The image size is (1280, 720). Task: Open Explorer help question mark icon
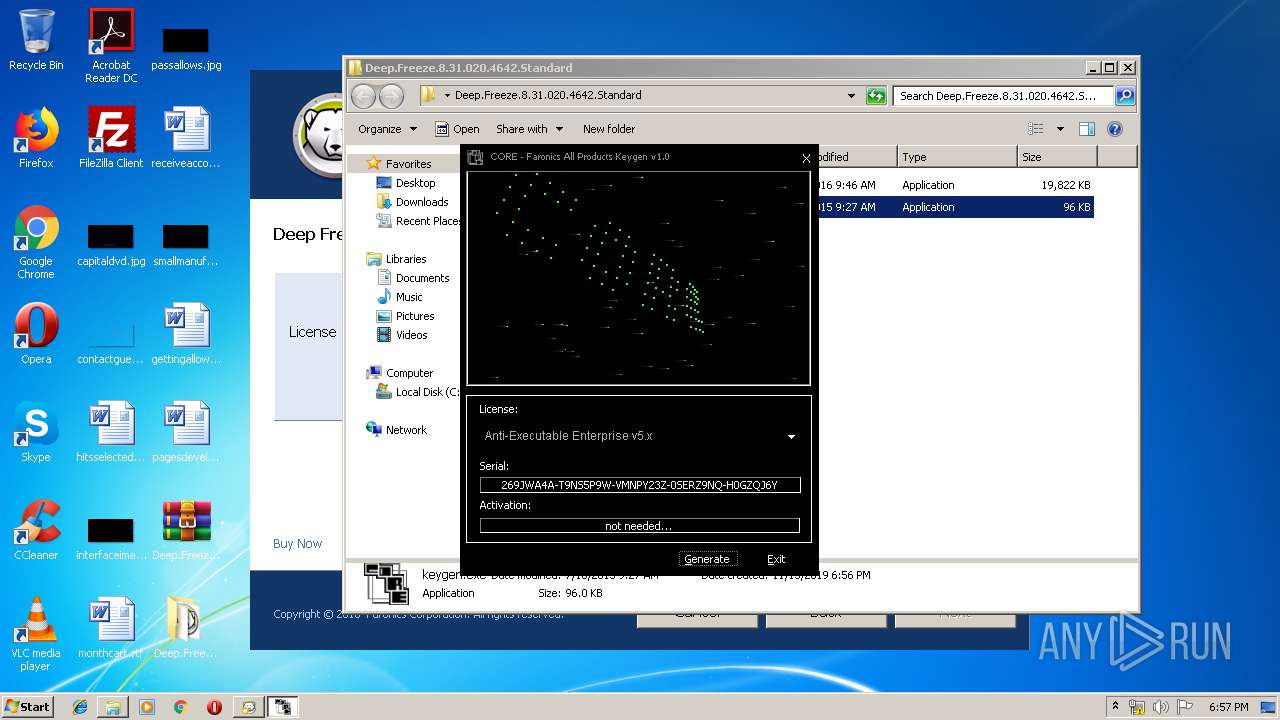tap(1115, 129)
